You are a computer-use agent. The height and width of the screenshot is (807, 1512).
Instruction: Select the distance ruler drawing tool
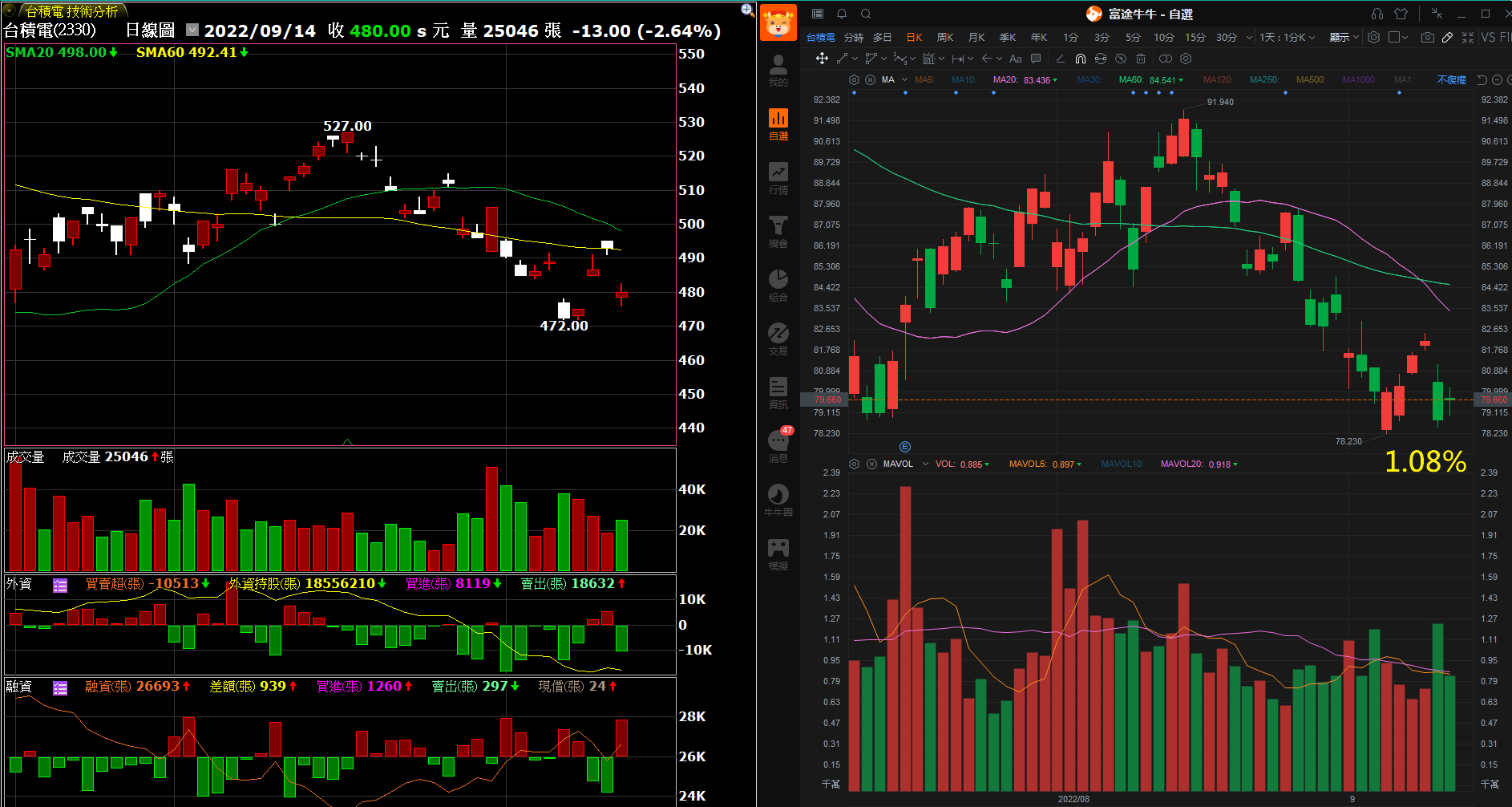958,59
